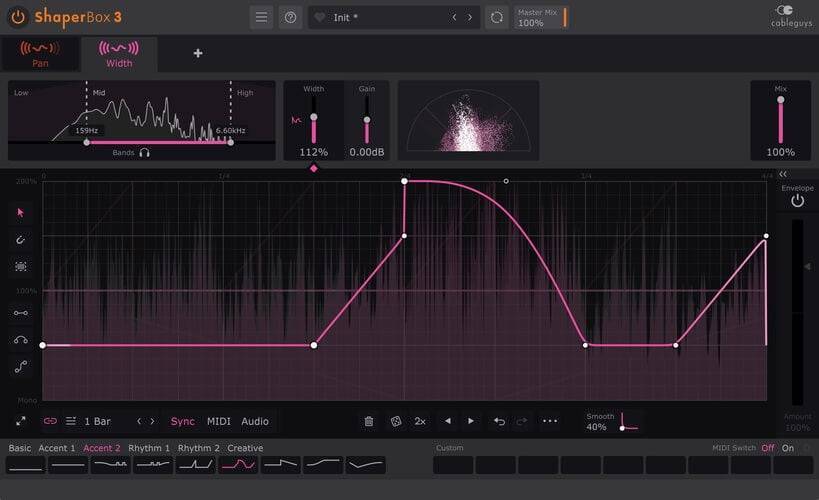The width and height of the screenshot is (819, 500).
Task: Select the arrow pointer tool
Action: click(20, 213)
